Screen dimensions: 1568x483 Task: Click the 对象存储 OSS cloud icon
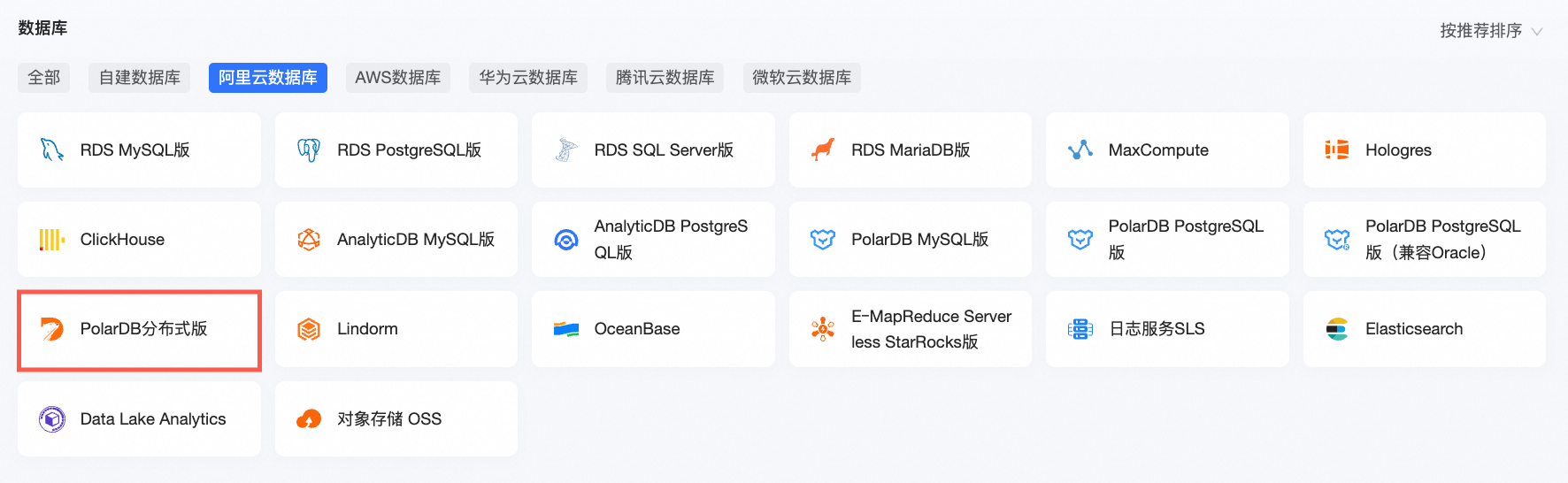click(309, 418)
